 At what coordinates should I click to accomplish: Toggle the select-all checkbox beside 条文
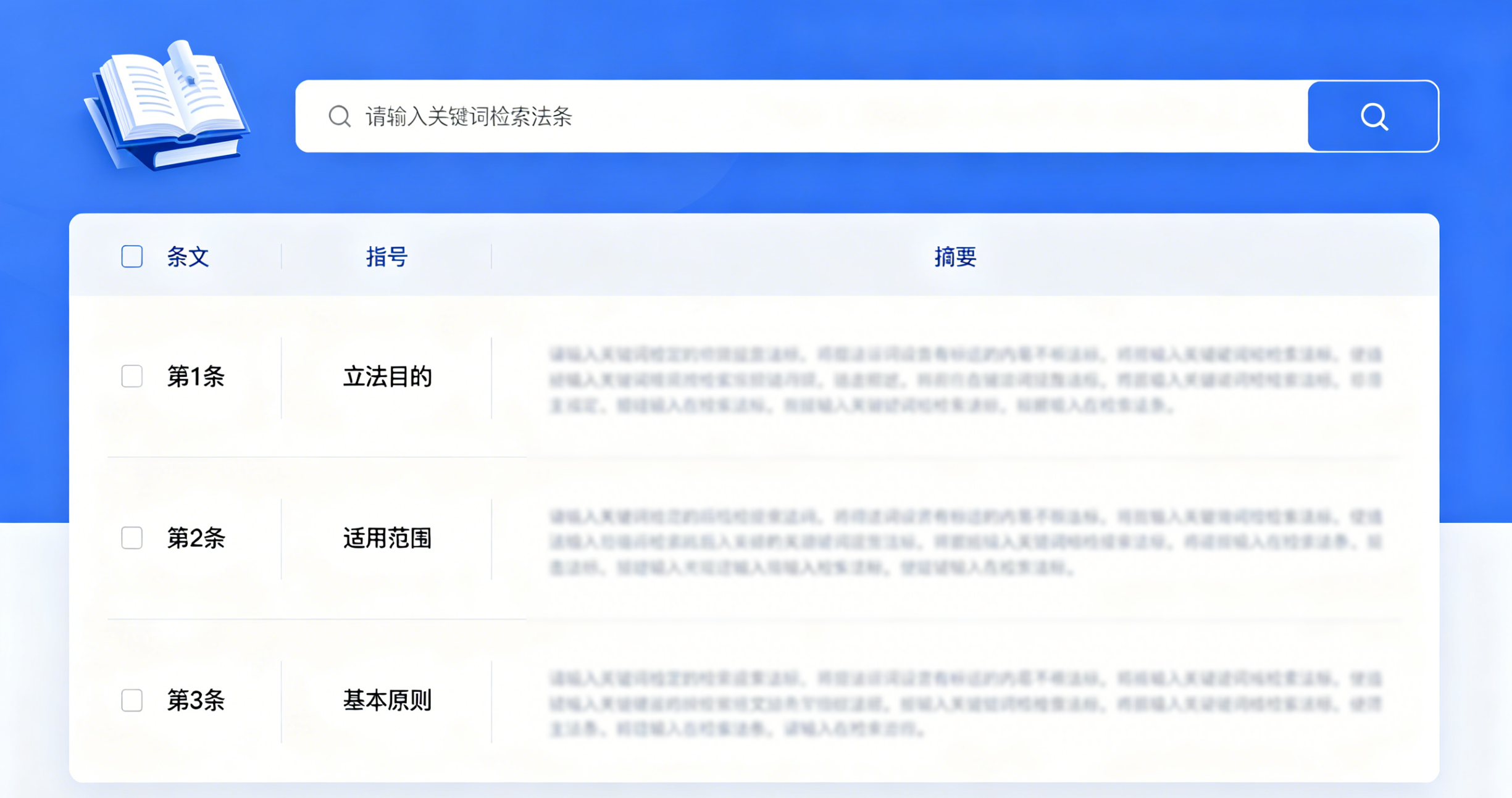point(132,256)
